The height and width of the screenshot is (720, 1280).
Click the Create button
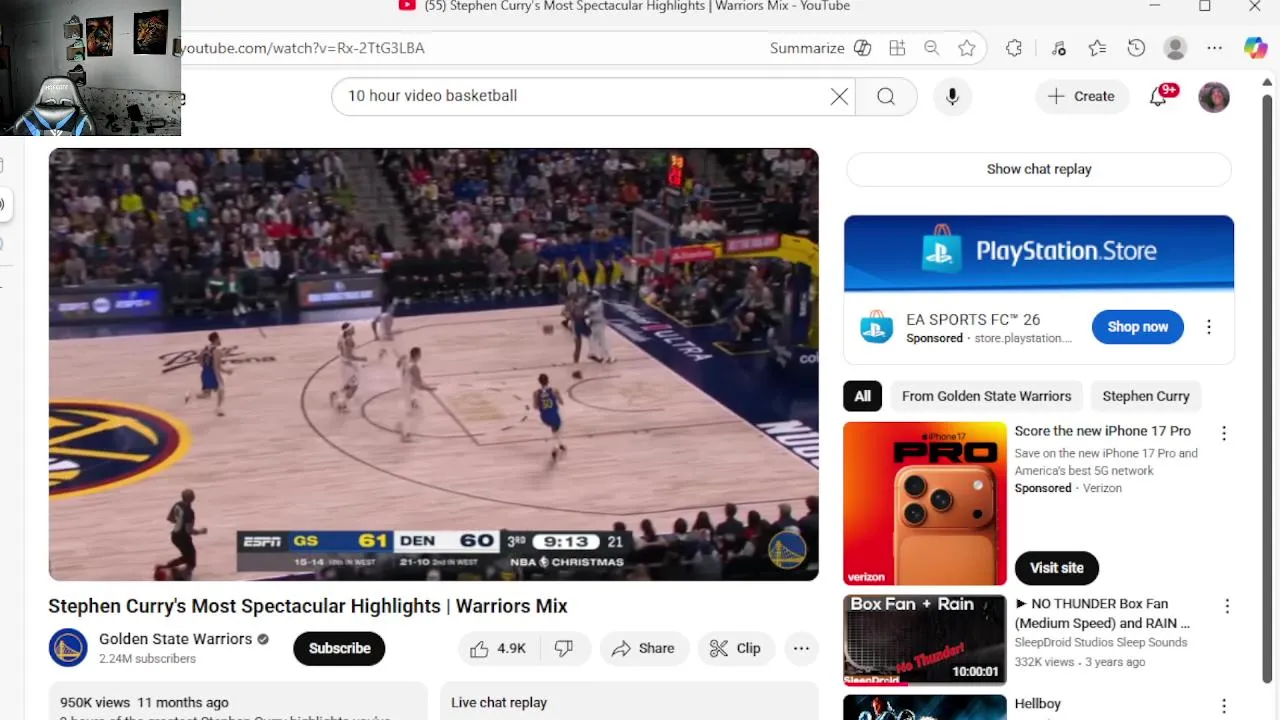click(x=1081, y=96)
